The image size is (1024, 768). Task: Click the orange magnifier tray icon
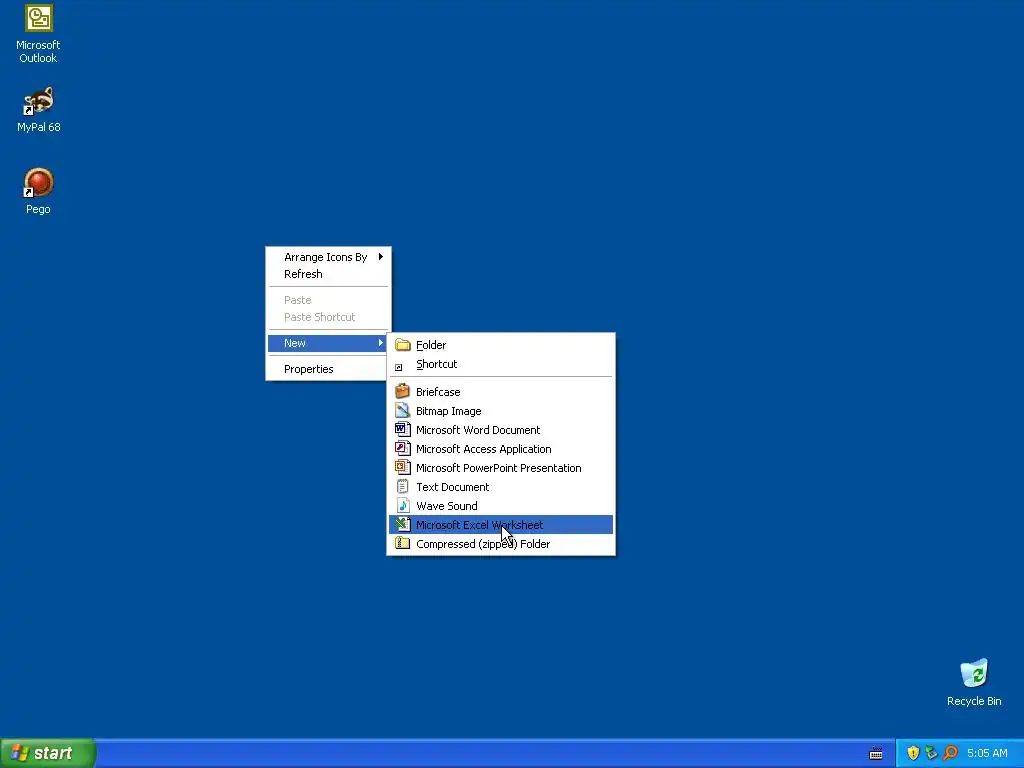coord(950,753)
